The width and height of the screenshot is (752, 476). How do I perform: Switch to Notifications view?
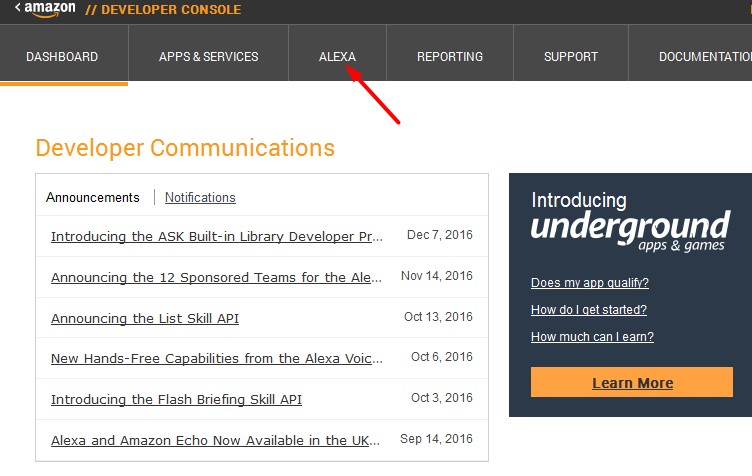click(200, 198)
